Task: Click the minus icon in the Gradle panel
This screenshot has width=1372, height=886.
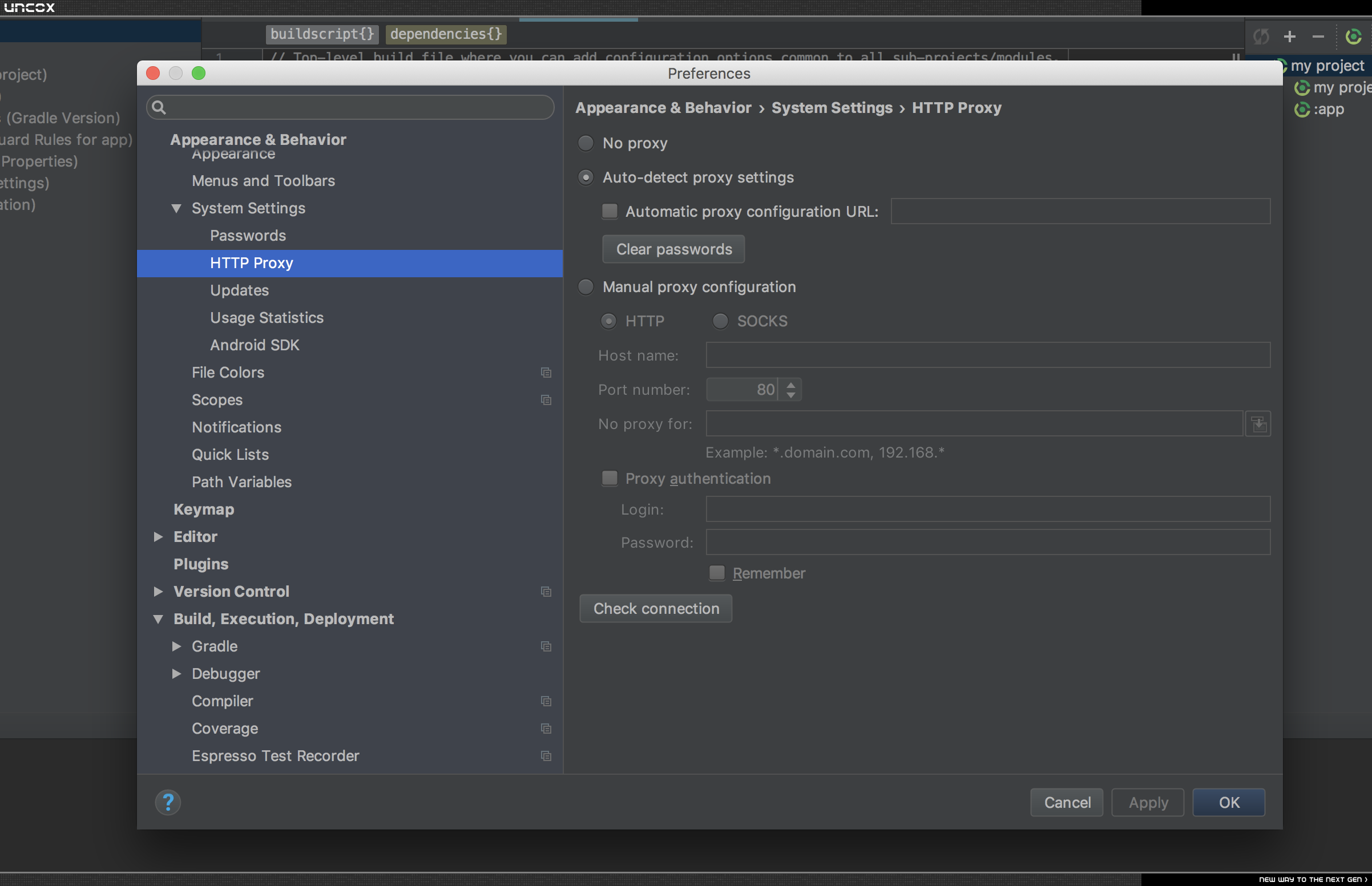Action: [1318, 37]
